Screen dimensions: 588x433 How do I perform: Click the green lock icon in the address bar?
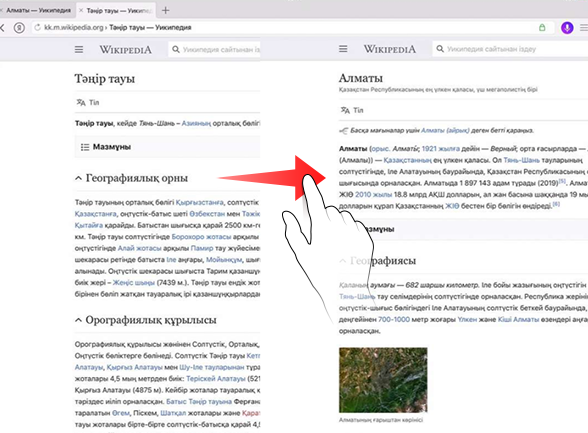pos(542,28)
